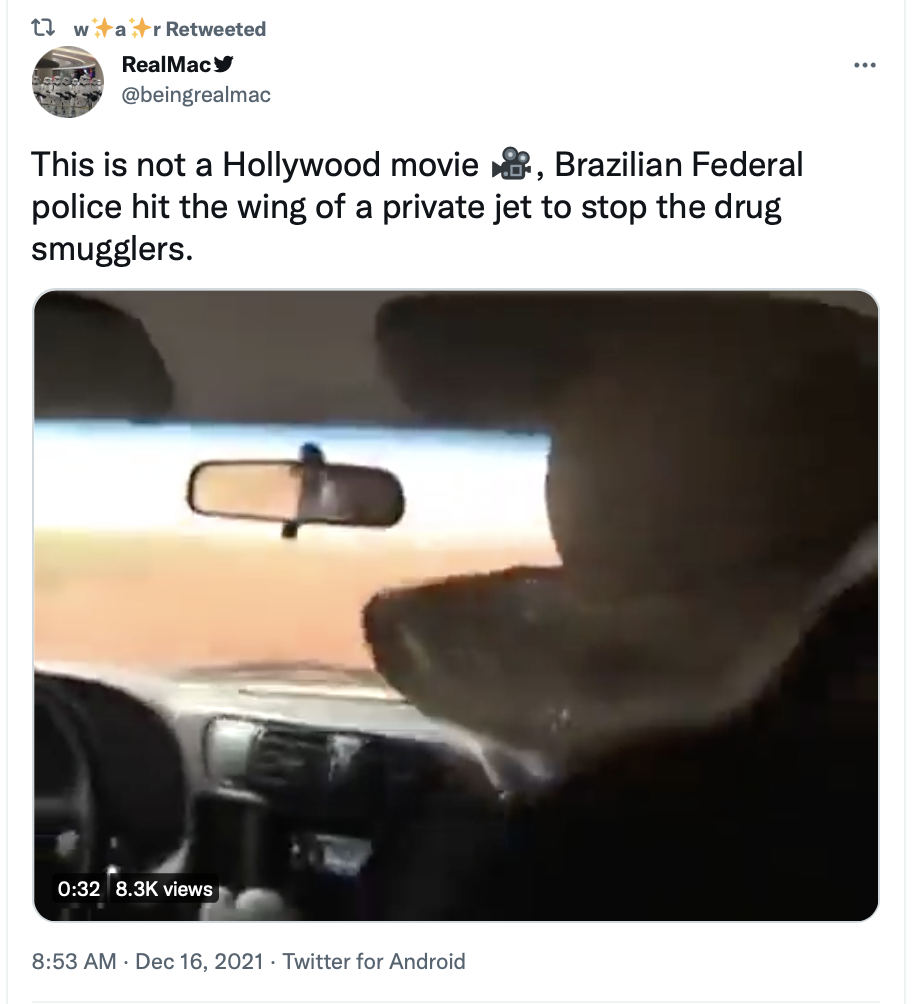Open the three-dot more options menu
This screenshot has width=918, height=1004.
point(864,65)
